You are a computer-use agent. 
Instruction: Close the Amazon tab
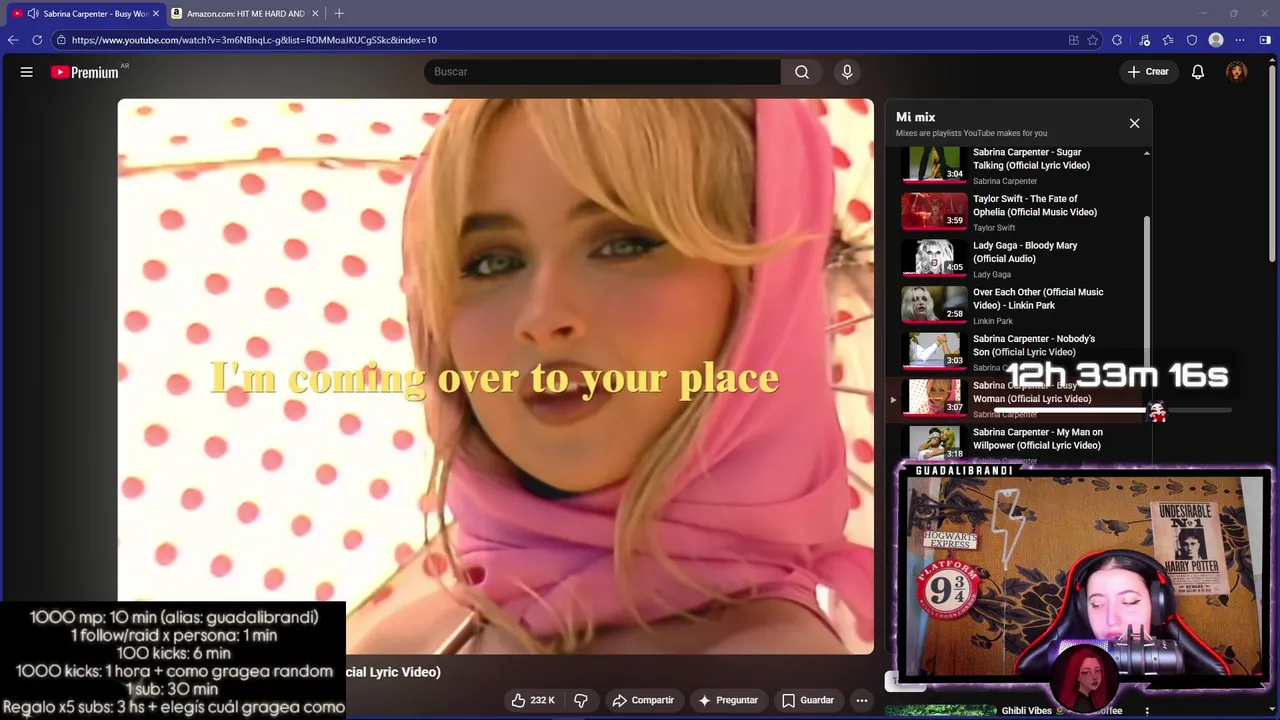[x=314, y=13]
